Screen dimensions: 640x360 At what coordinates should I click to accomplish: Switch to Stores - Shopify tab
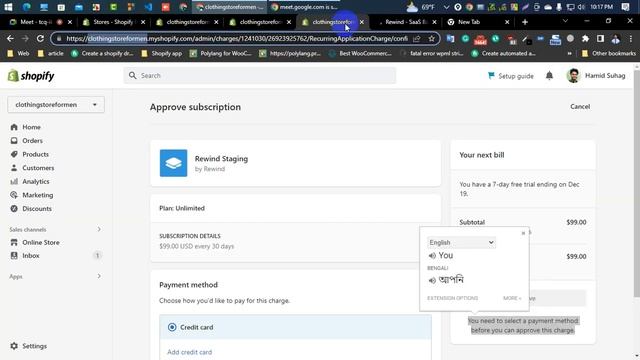[114, 22]
